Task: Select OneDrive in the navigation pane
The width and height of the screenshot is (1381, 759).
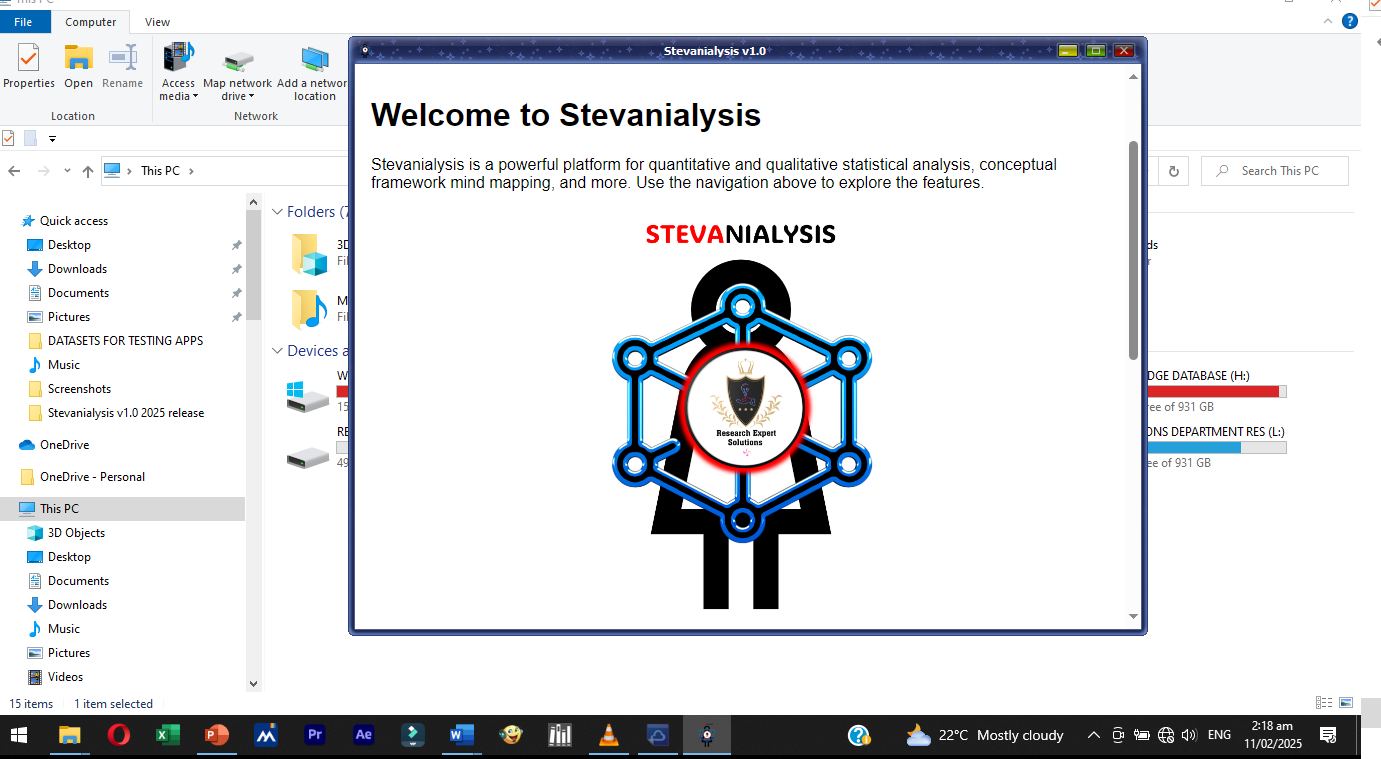Action: 64,445
